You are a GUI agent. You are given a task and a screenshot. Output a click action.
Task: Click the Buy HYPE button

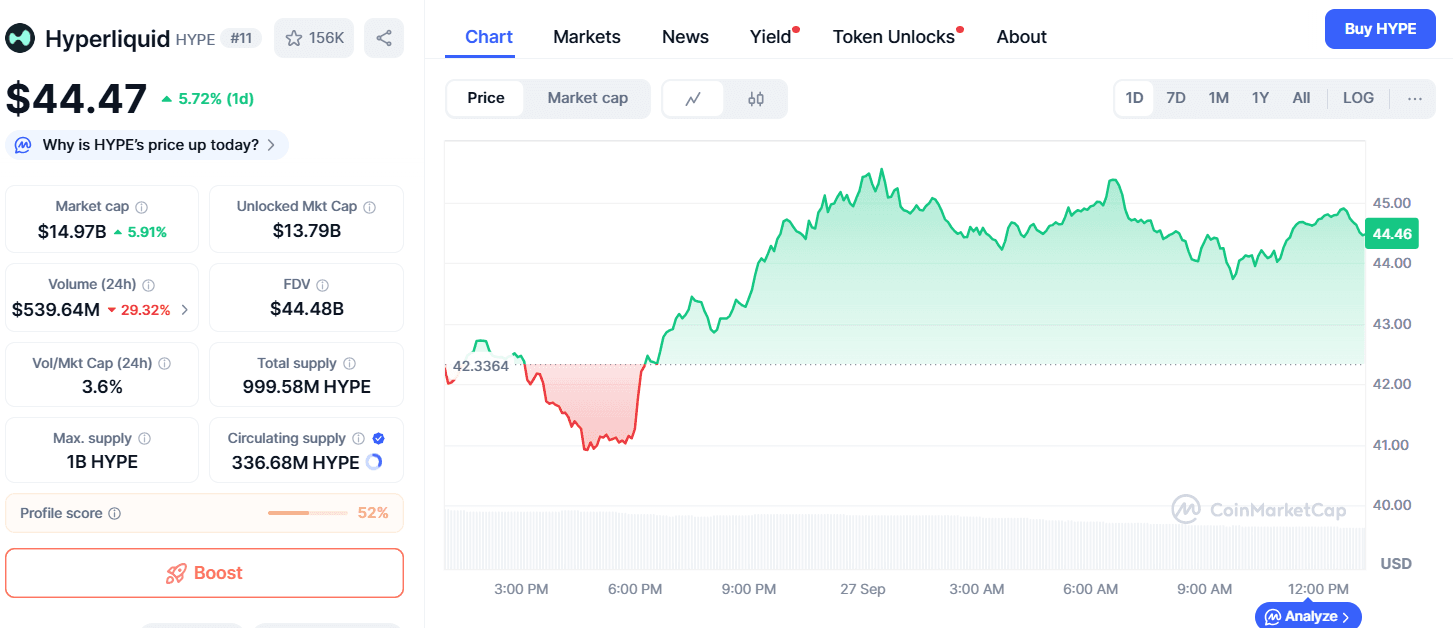pos(1380,29)
